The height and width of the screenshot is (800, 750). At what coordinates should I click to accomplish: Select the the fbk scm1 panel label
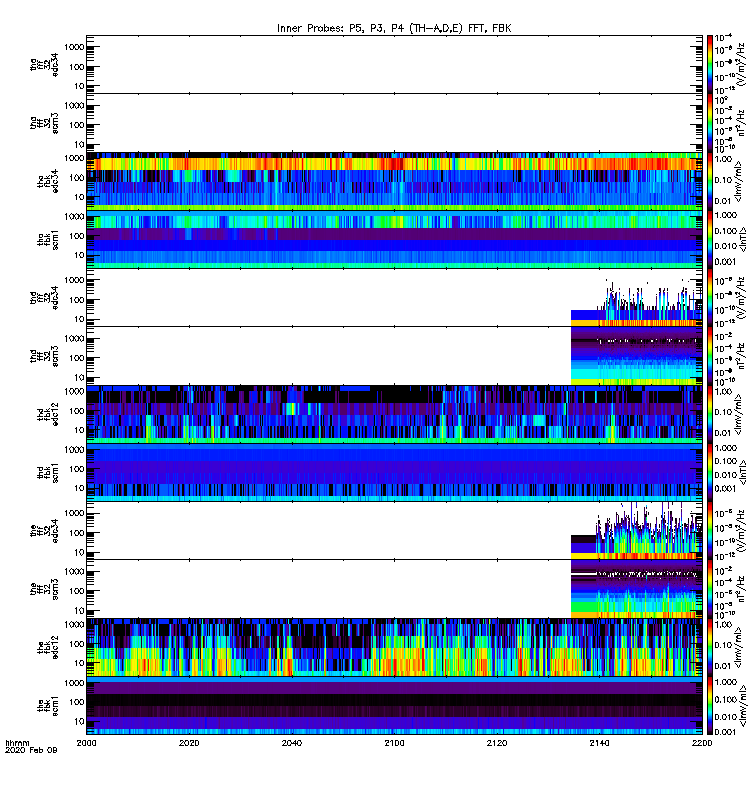(x=48, y=706)
